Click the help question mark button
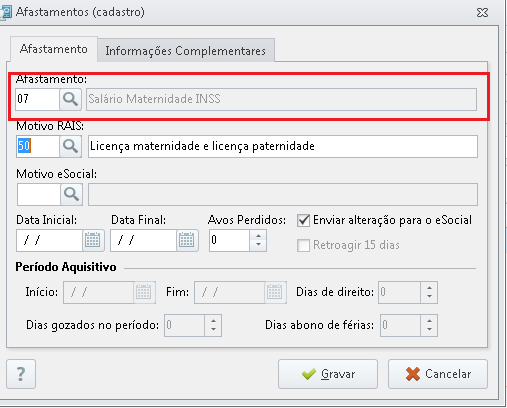 click(21, 374)
